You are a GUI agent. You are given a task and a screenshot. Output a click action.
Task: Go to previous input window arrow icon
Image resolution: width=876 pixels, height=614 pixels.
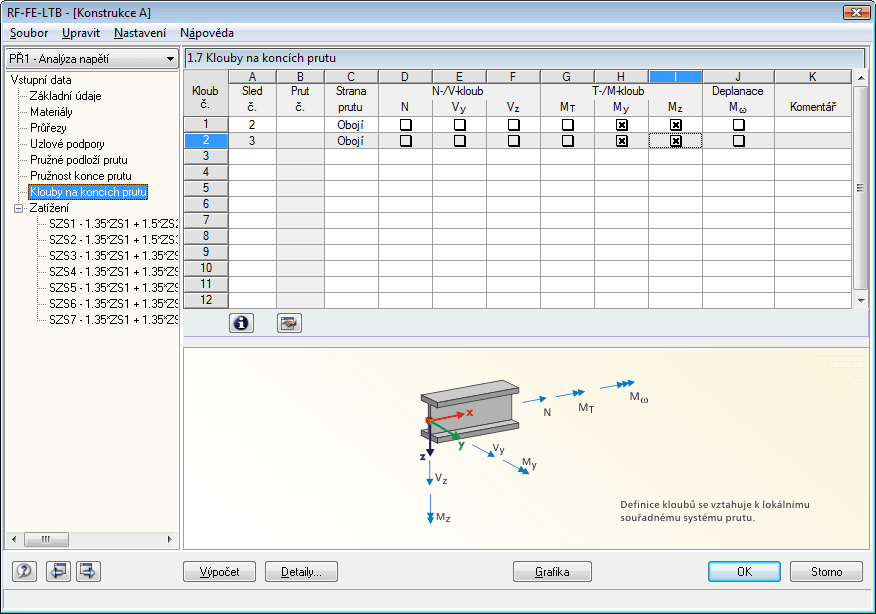coord(58,571)
